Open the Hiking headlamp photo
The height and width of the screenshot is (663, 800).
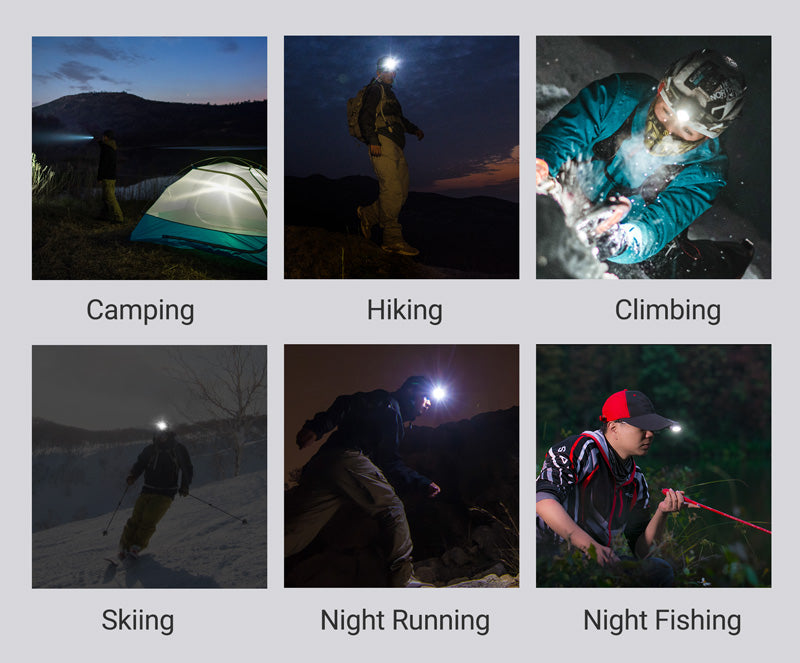[402, 157]
